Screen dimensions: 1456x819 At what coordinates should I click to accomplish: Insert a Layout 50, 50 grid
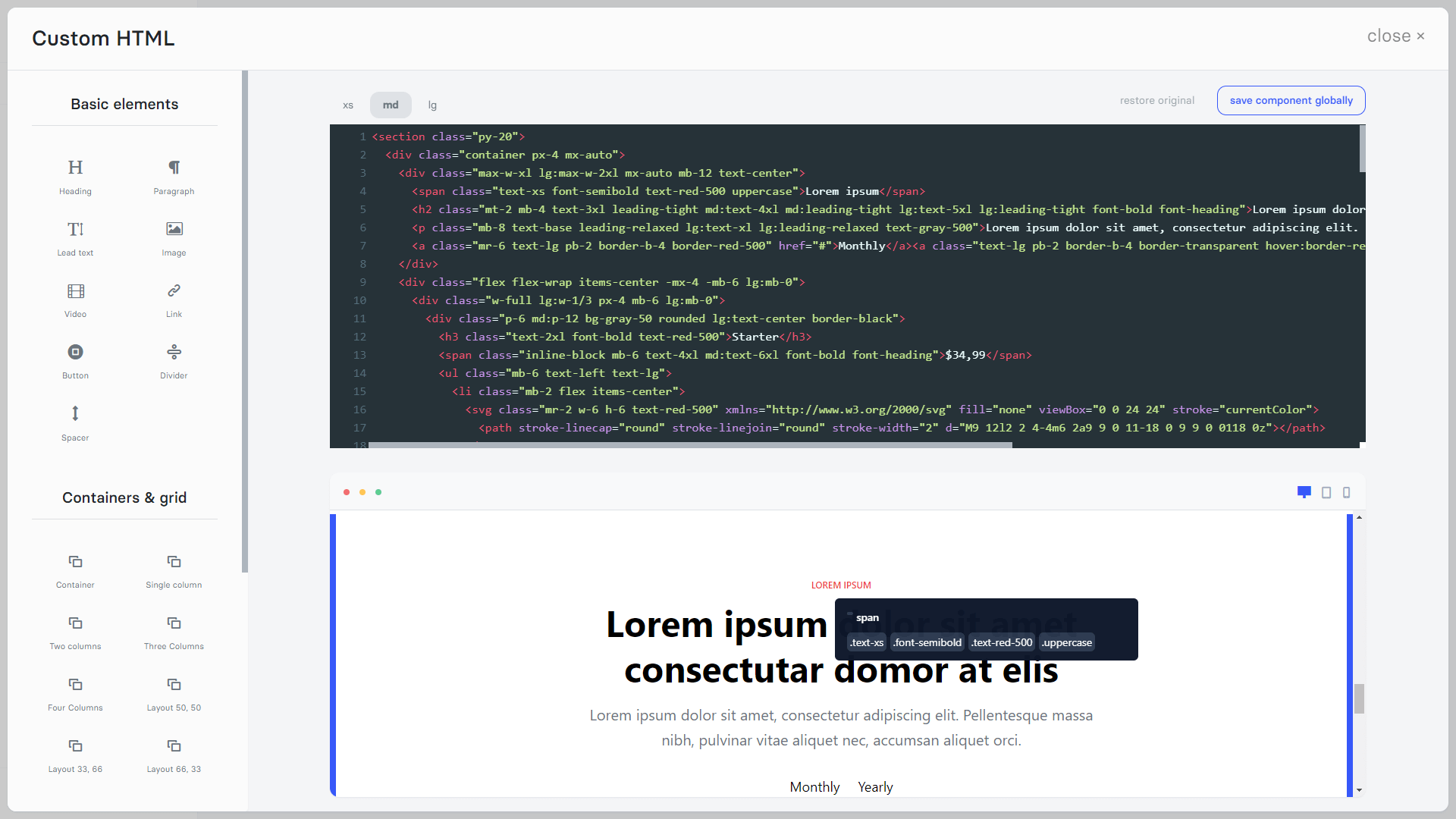click(x=174, y=692)
